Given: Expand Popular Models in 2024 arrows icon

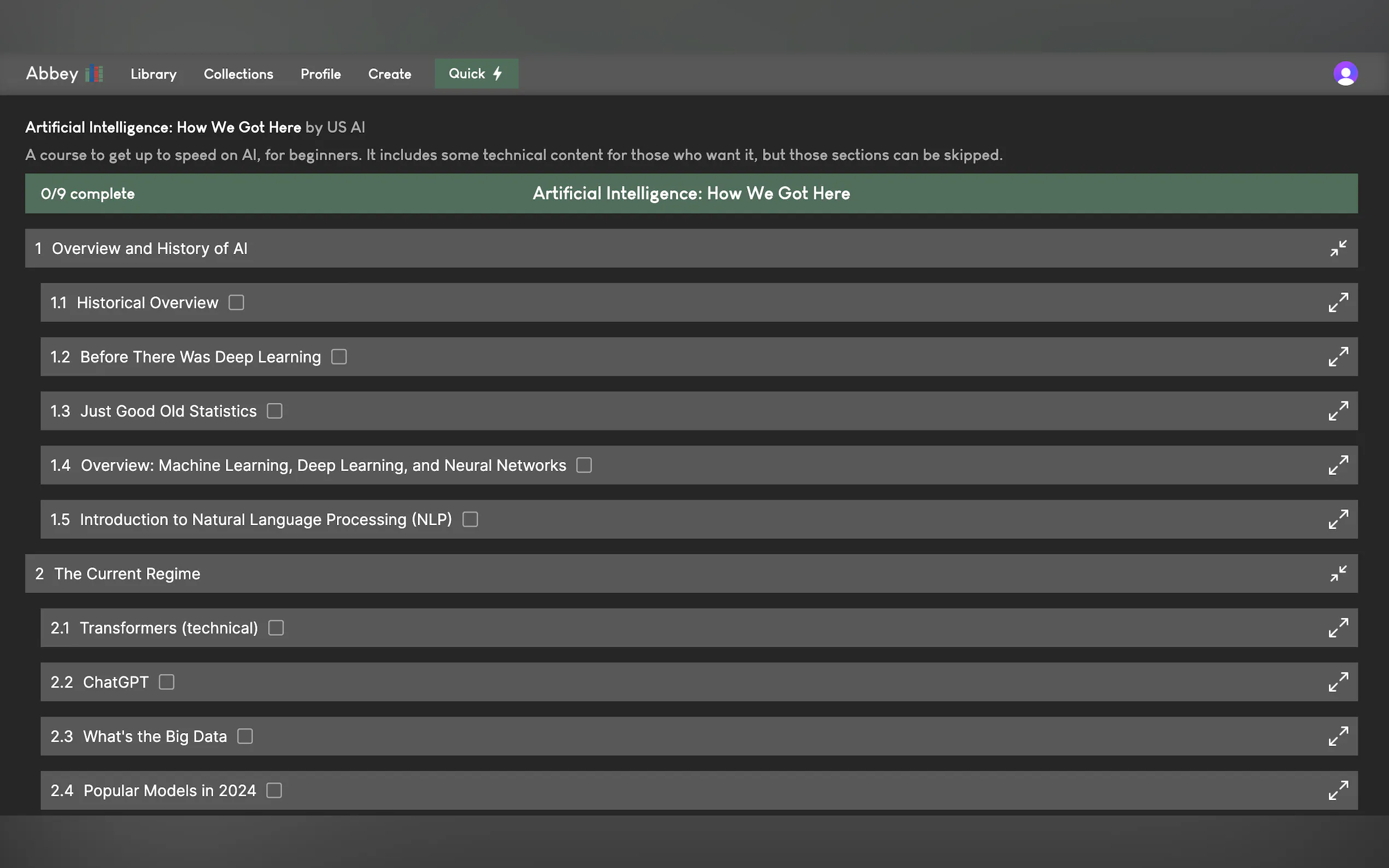Looking at the screenshot, I should point(1338,790).
